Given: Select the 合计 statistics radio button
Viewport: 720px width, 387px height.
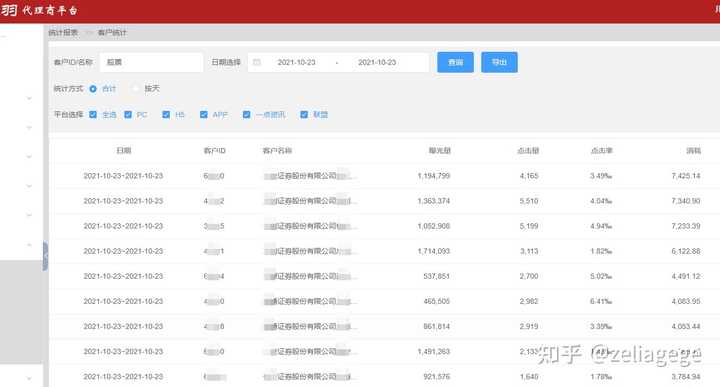Looking at the screenshot, I should pyautogui.click(x=93, y=89).
